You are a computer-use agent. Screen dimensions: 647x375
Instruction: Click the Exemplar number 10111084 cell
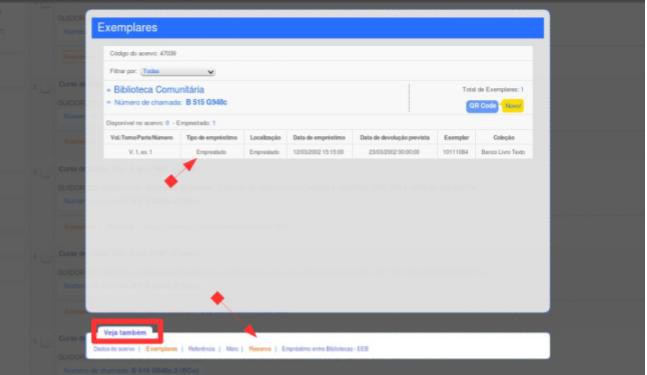tap(456, 152)
